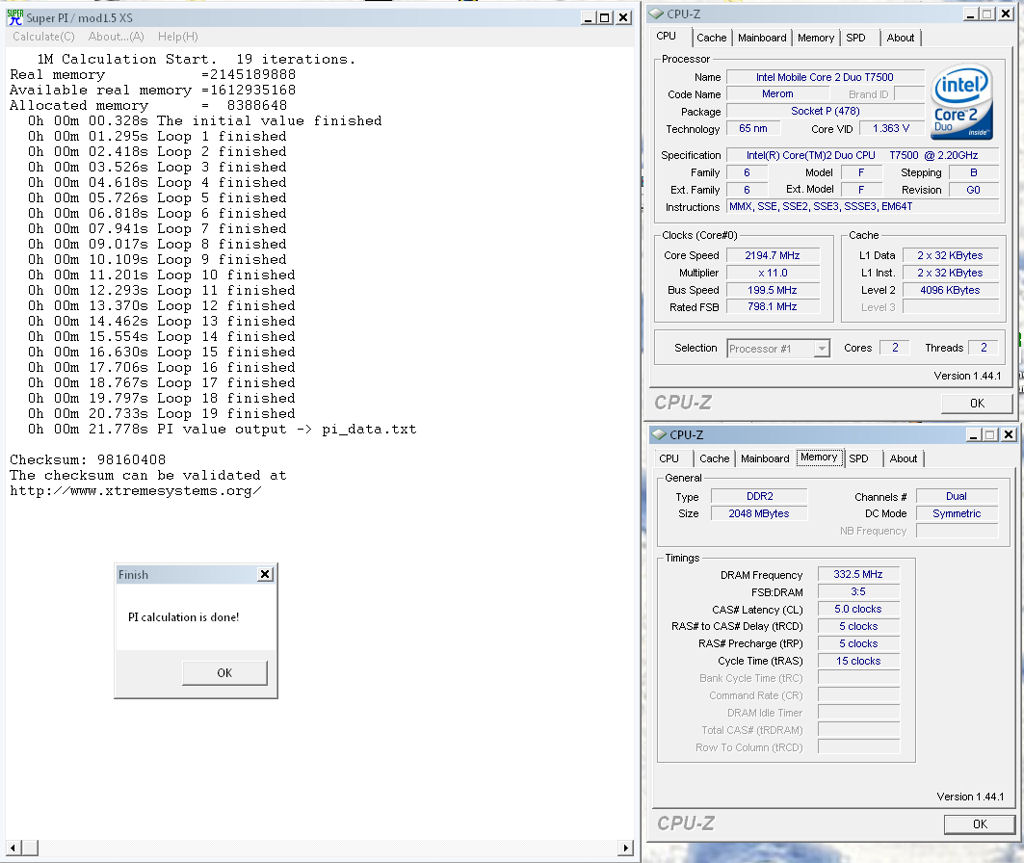Image resolution: width=1024 pixels, height=863 pixels.
Task: Click the http://www.xtremesystems.org/ text
Action: tap(135, 491)
